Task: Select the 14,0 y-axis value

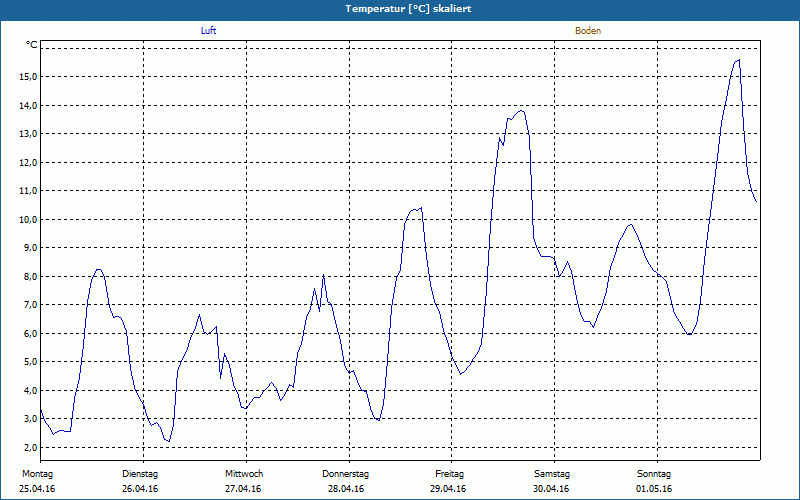Action: pyautogui.click(x=28, y=105)
